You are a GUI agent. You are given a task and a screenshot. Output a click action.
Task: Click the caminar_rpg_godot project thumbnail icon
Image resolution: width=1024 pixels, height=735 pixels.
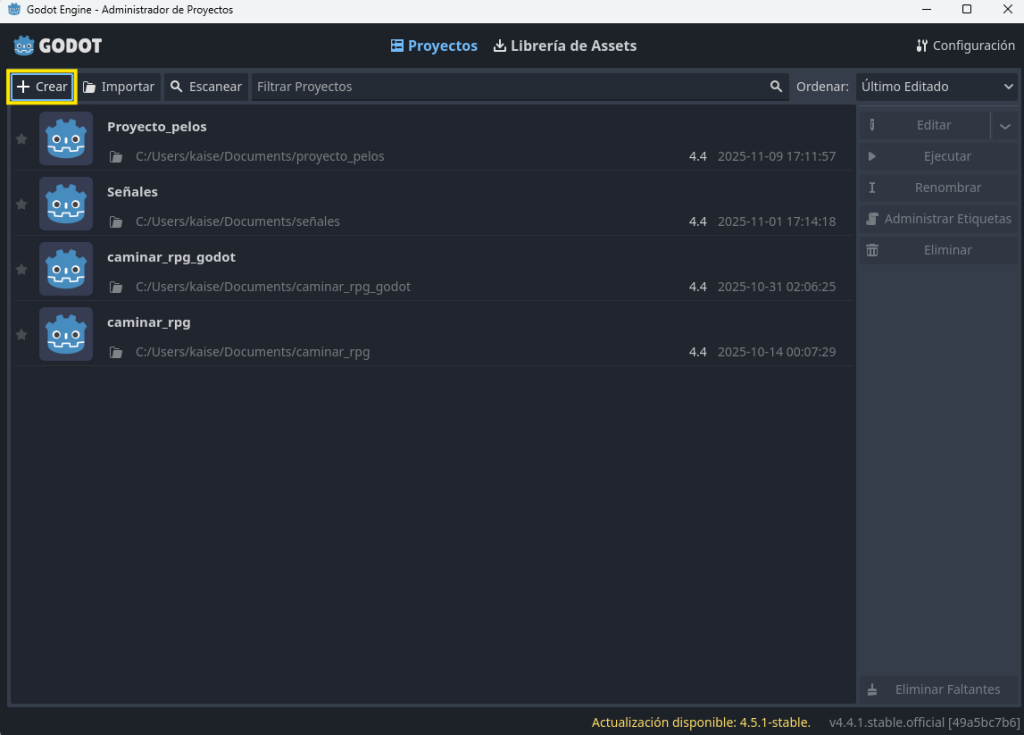(x=66, y=269)
